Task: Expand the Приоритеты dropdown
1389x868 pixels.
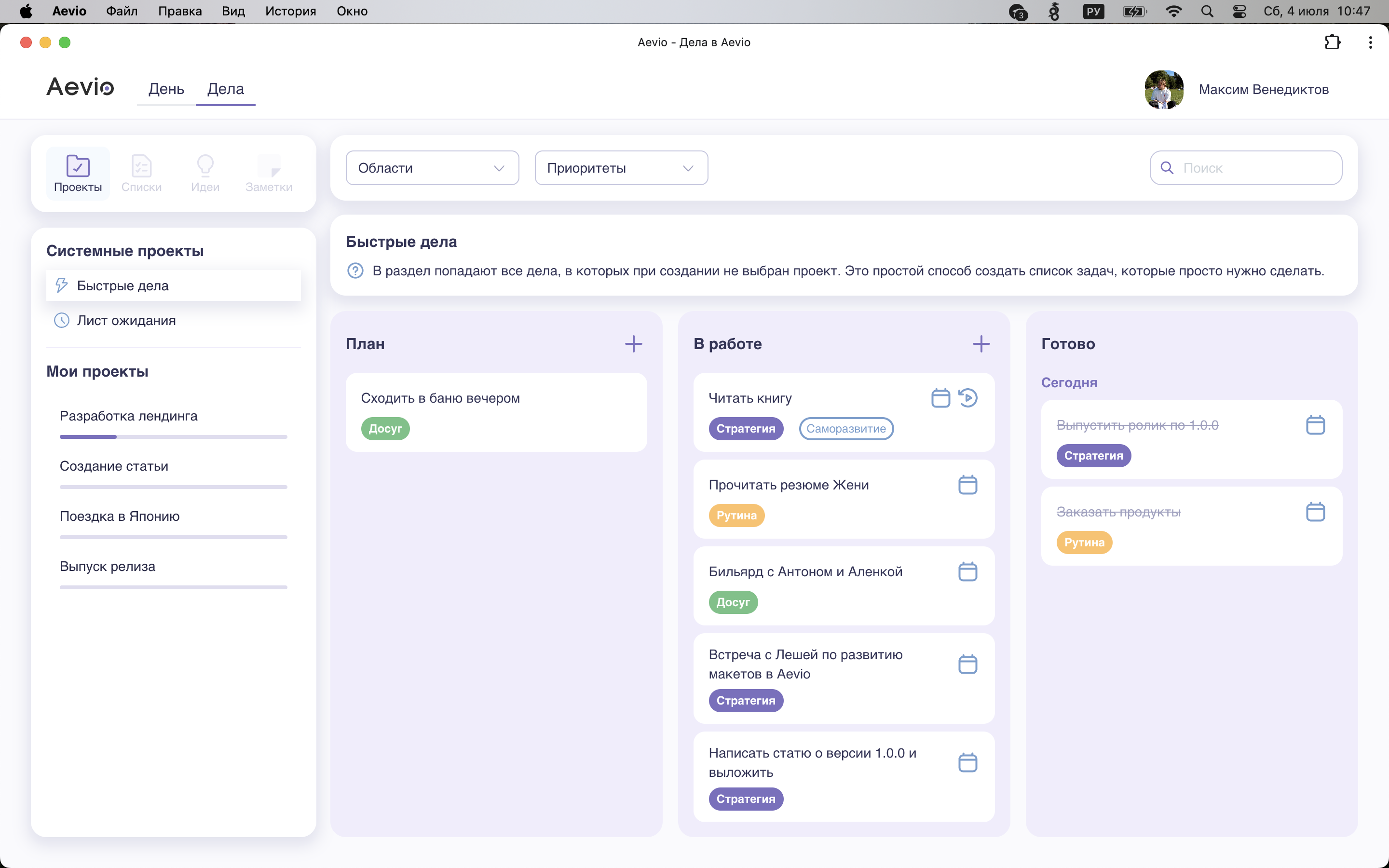Action: [x=621, y=168]
